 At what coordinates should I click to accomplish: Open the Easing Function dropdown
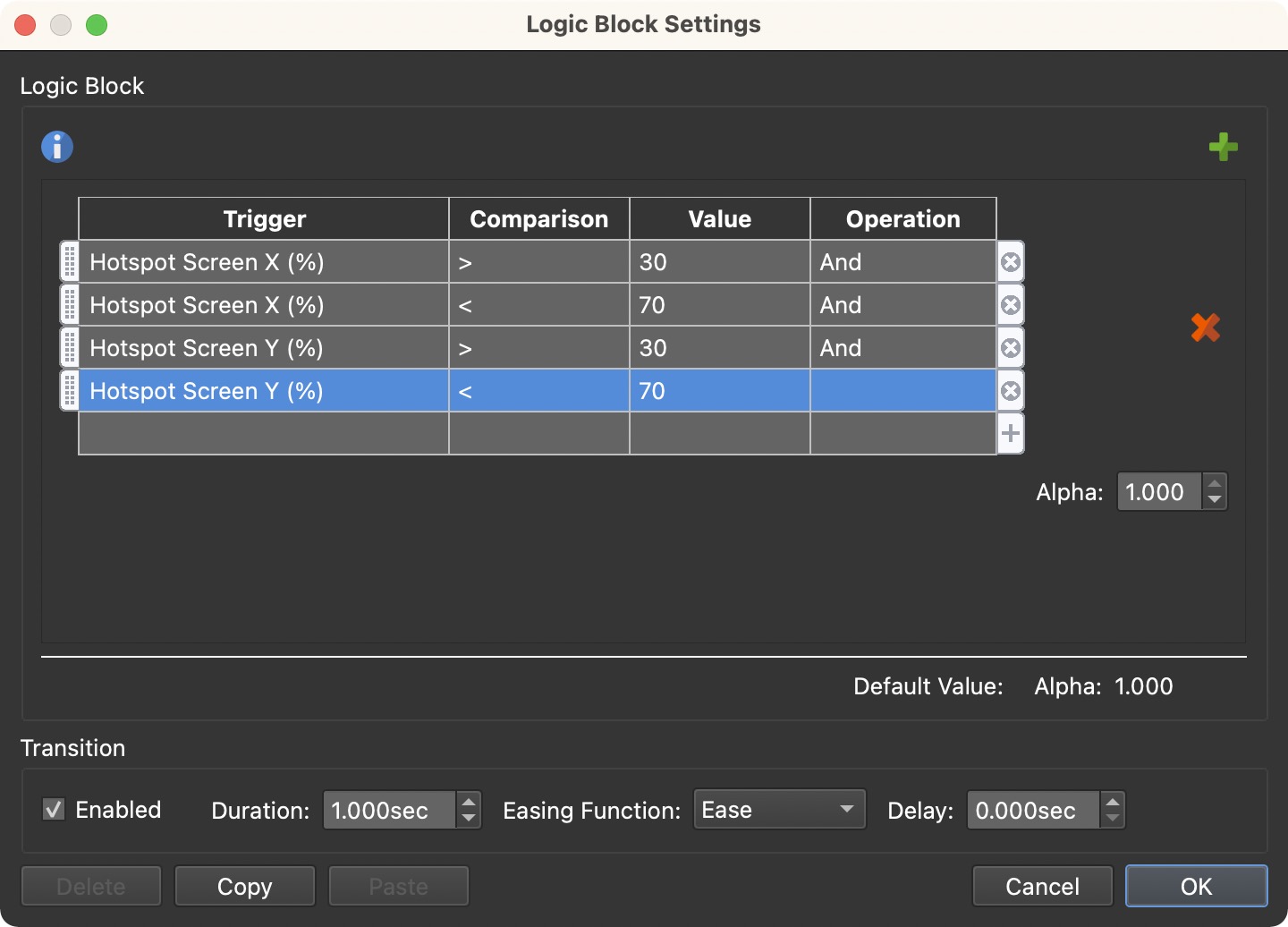click(x=778, y=809)
